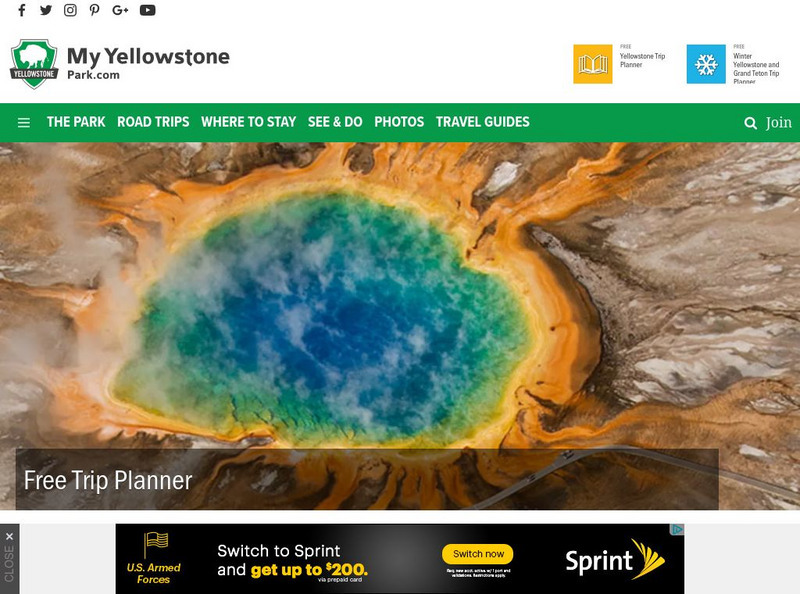Open the Pinterest icon link
This screenshot has height=594, width=800.
tap(94, 10)
